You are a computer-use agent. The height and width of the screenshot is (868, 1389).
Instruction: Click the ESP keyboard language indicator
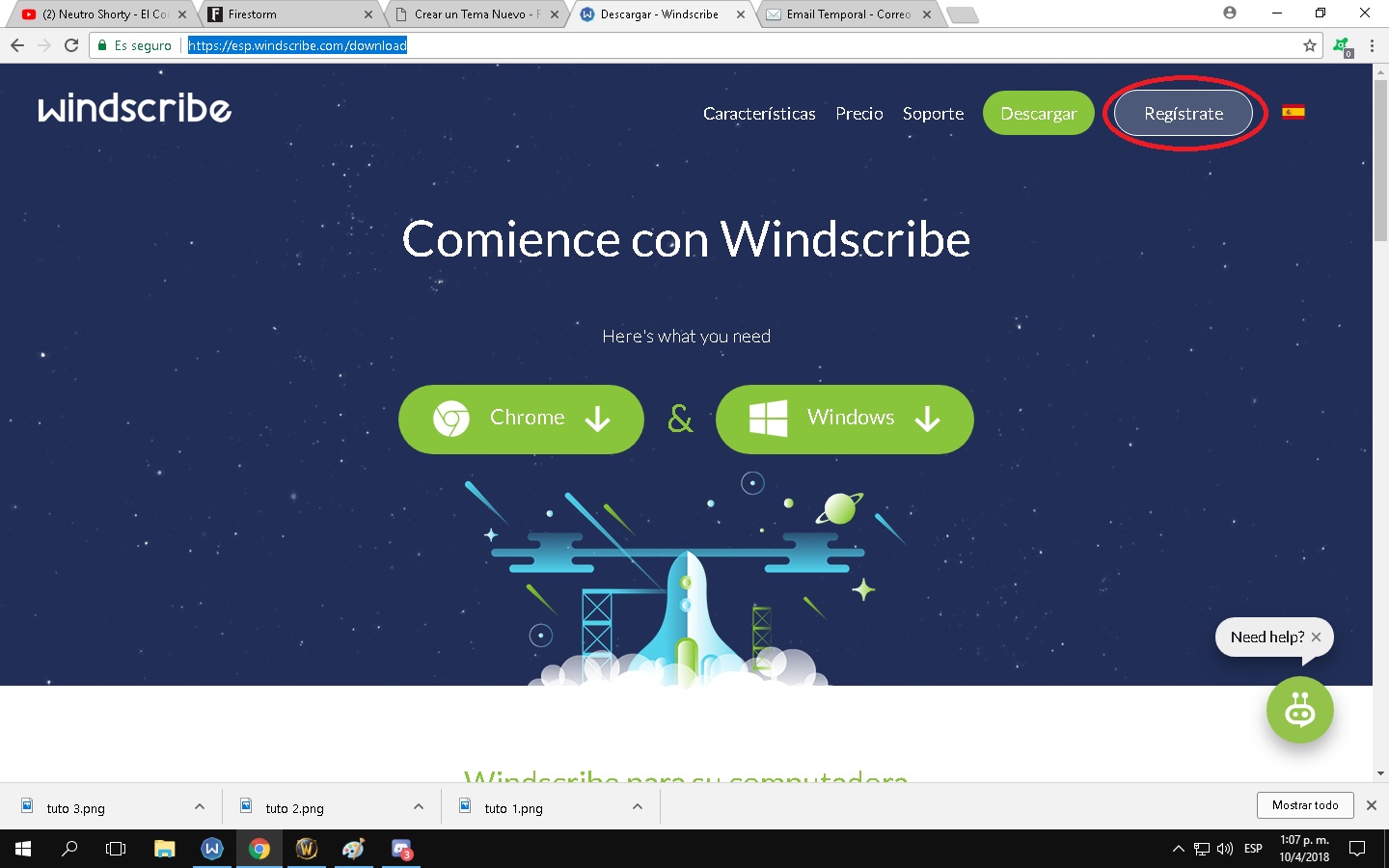[x=1253, y=849]
